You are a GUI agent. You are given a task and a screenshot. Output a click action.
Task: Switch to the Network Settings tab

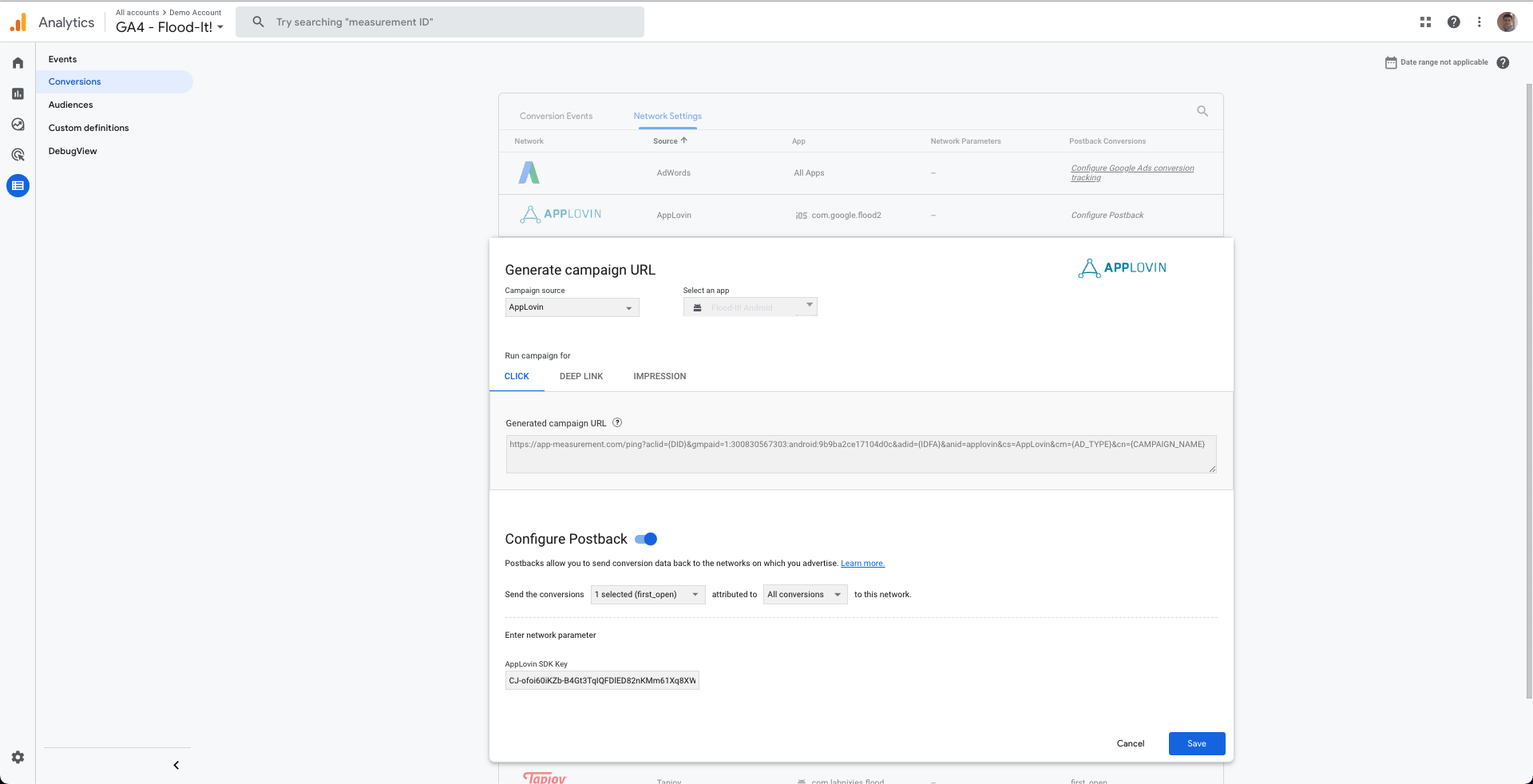tap(667, 116)
